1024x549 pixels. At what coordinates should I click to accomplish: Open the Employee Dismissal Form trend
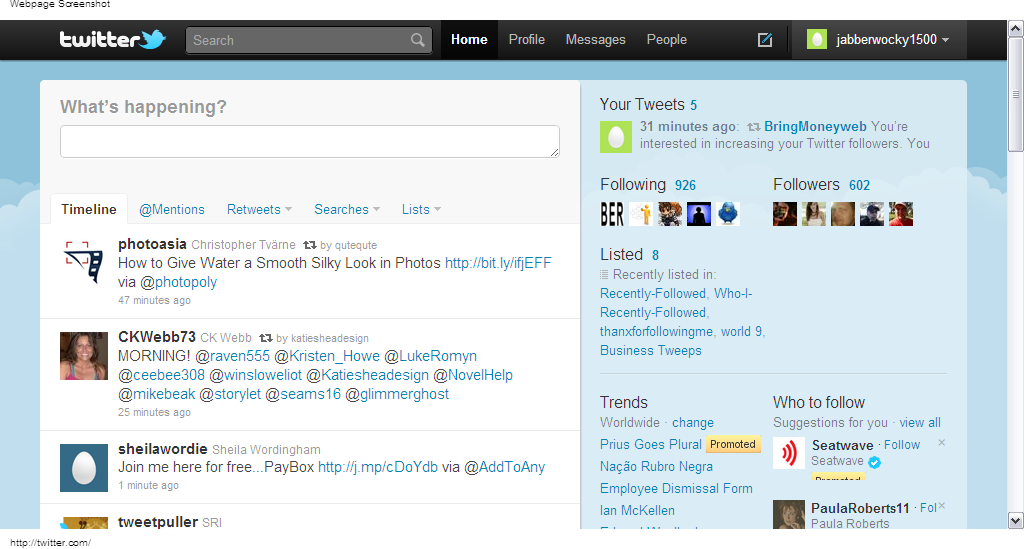(x=676, y=489)
